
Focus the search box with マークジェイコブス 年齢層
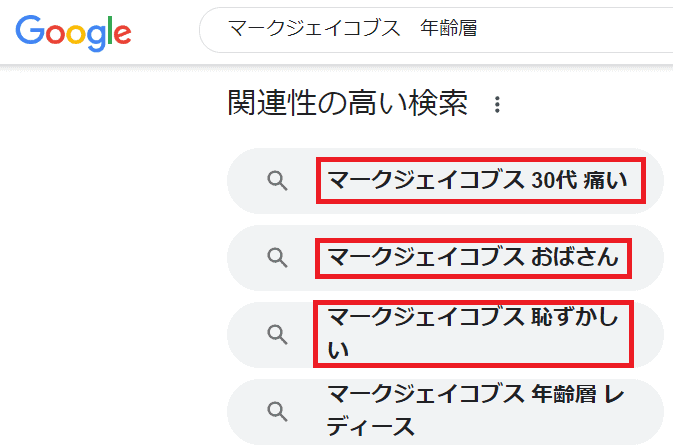(436, 30)
